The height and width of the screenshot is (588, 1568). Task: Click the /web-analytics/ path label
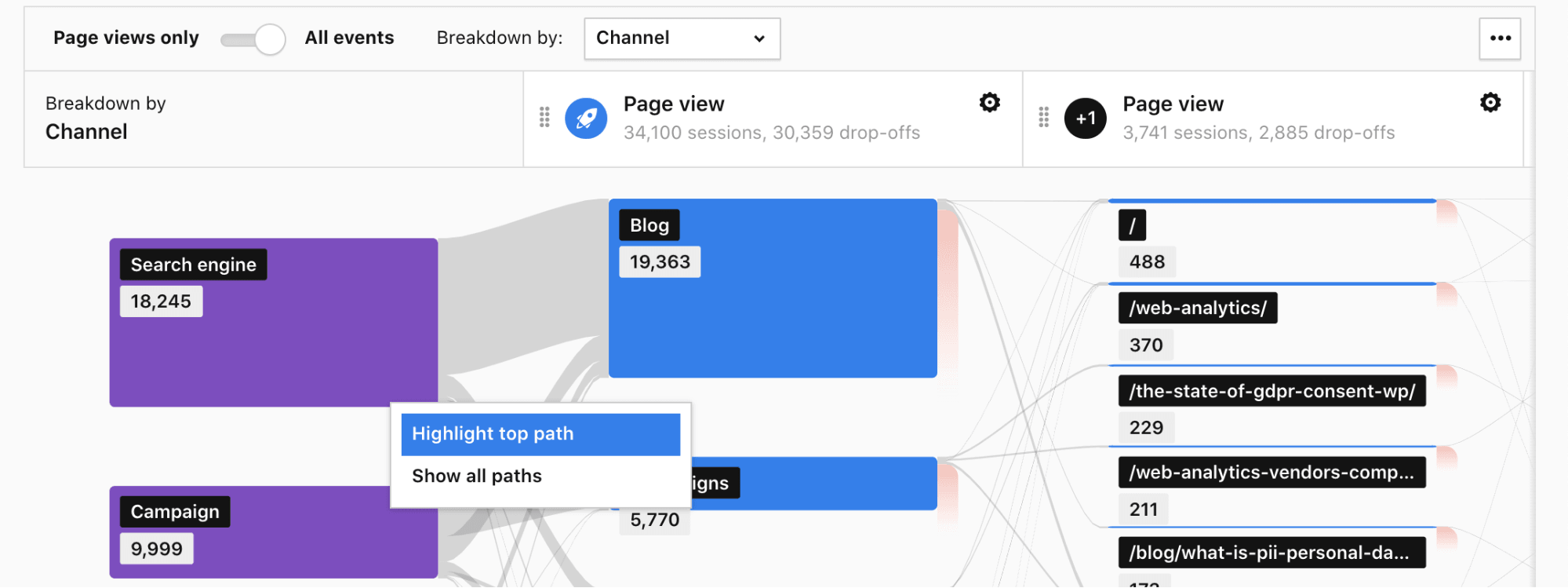click(x=1197, y=308)
